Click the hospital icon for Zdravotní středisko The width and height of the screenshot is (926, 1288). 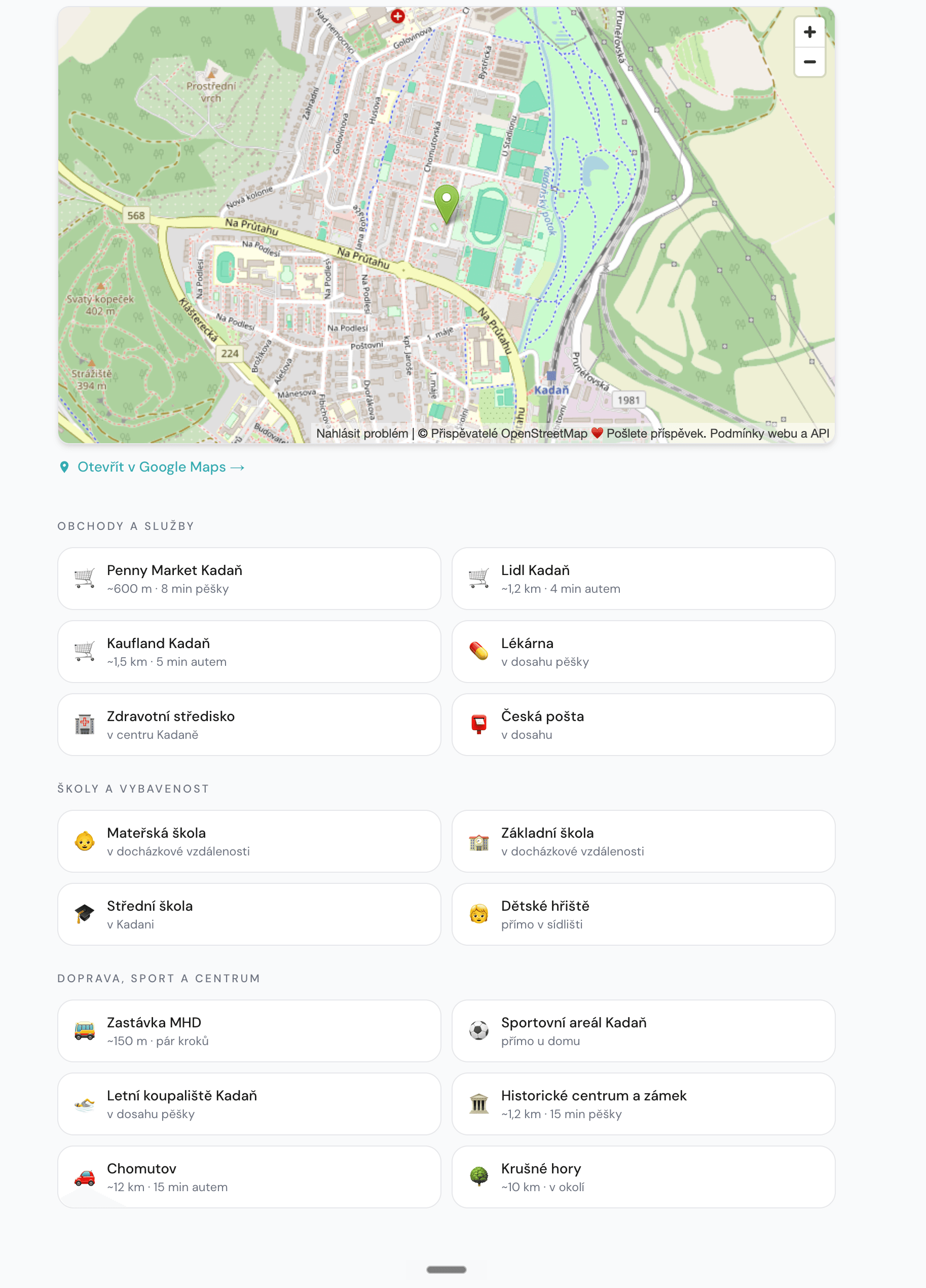[85, 725]
